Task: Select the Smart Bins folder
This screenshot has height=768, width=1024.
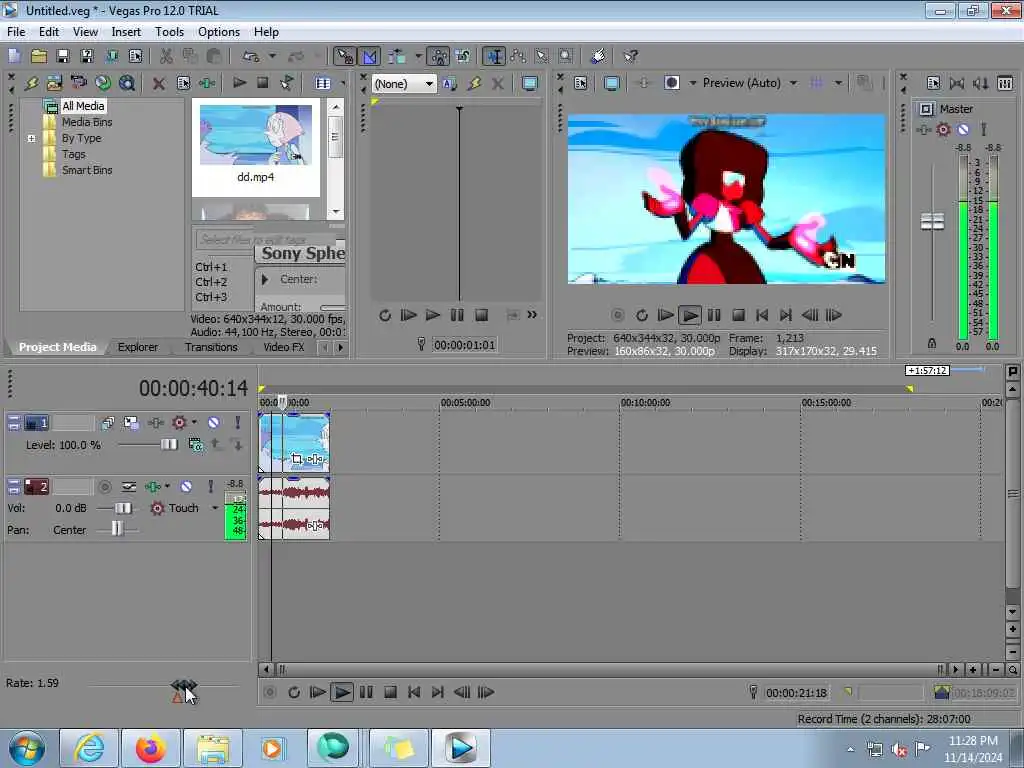Action: click(87, 170)
